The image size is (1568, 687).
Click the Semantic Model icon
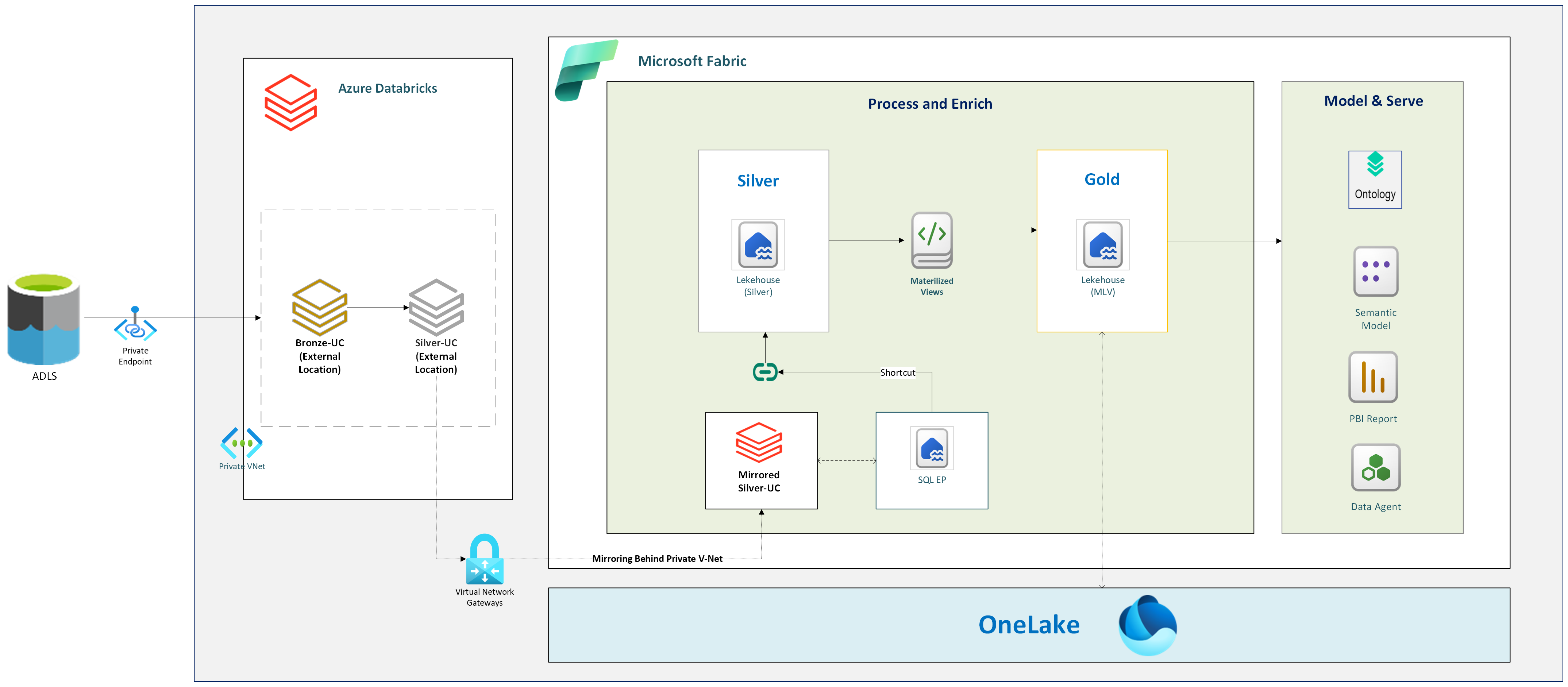pos(1375,271)
